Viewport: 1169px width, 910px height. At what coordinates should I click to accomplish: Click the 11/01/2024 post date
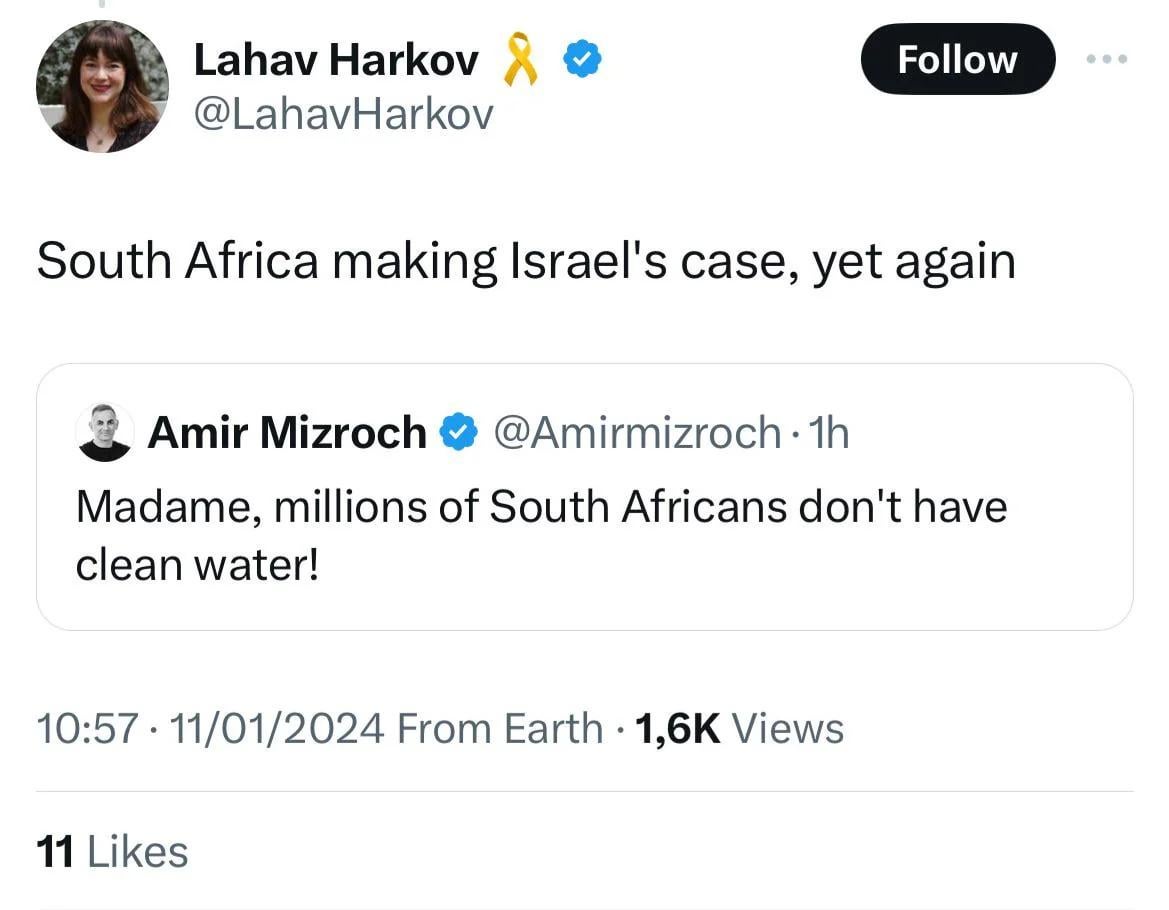point(277,728)
